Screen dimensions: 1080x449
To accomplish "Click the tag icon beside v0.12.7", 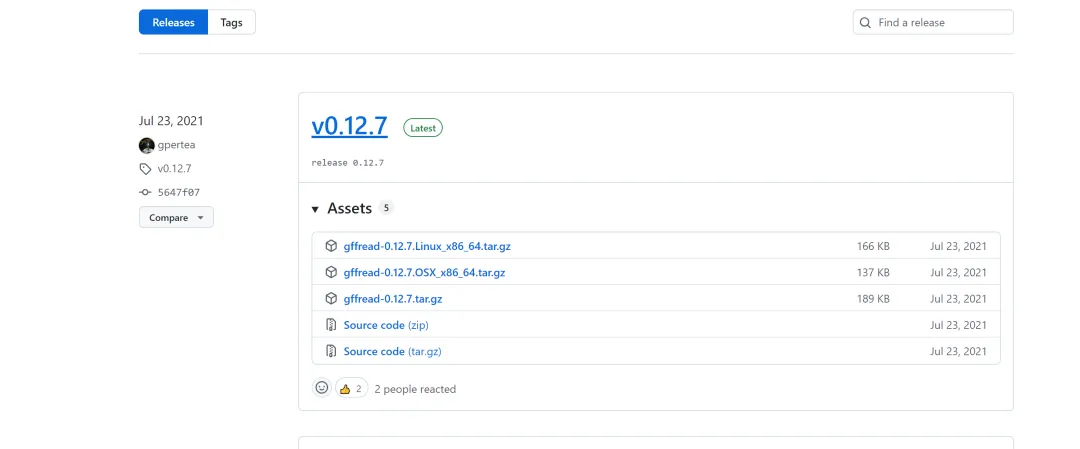I will (145, 169).
